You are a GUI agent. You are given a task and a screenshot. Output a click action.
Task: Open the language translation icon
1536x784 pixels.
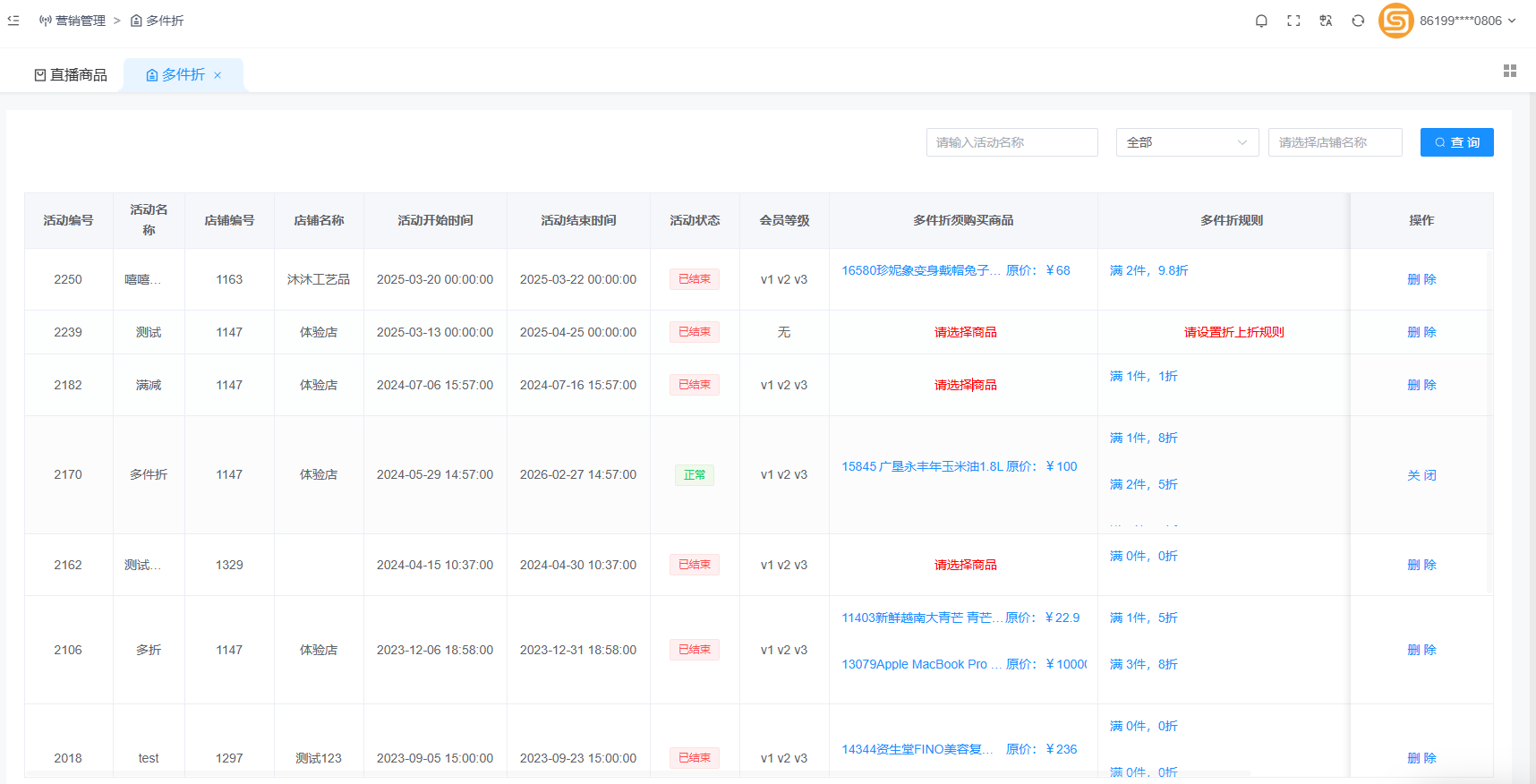pyautogui.click(x=1326, y=21)
